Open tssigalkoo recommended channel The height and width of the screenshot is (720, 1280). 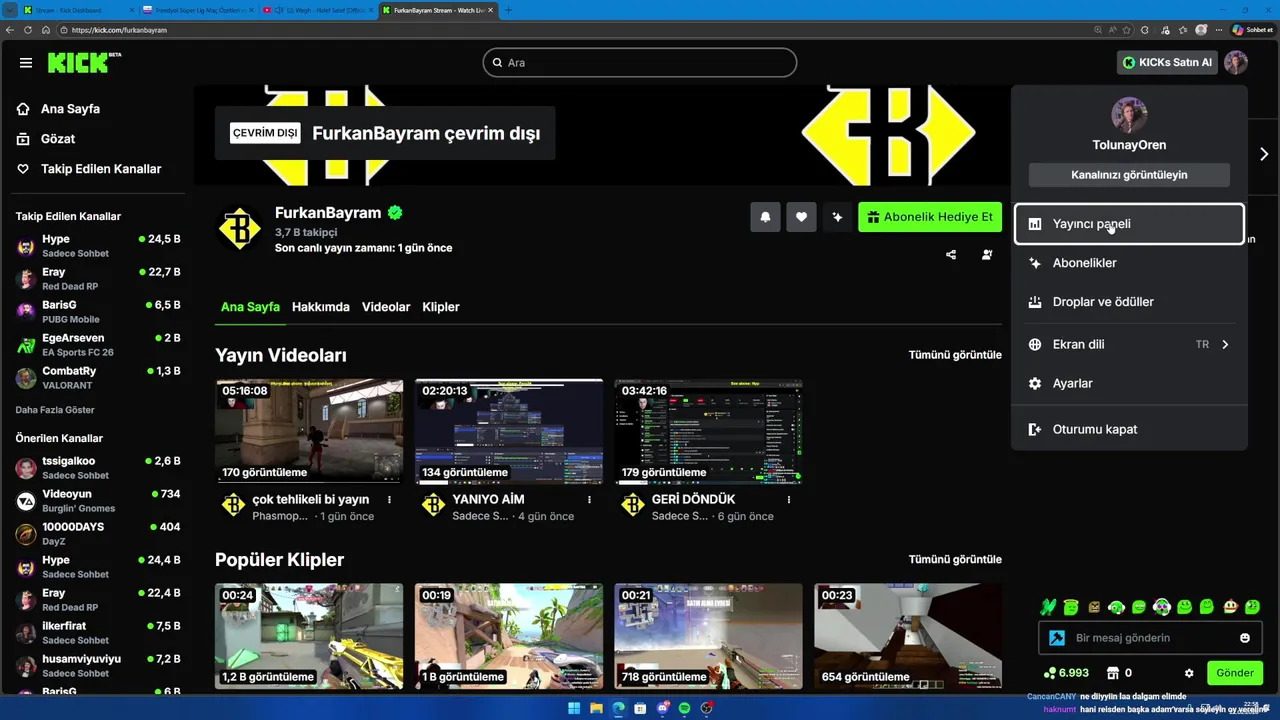(x=98, y=468)
